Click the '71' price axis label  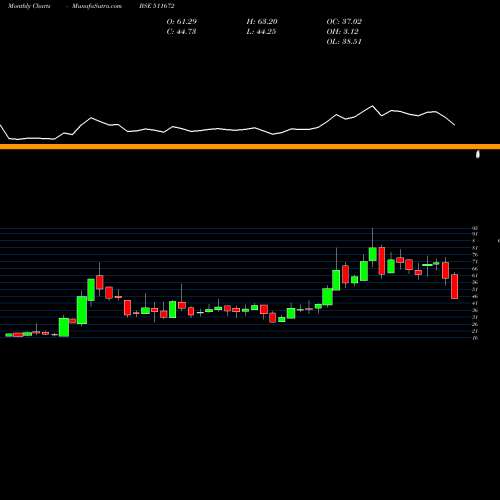(475, 262)
